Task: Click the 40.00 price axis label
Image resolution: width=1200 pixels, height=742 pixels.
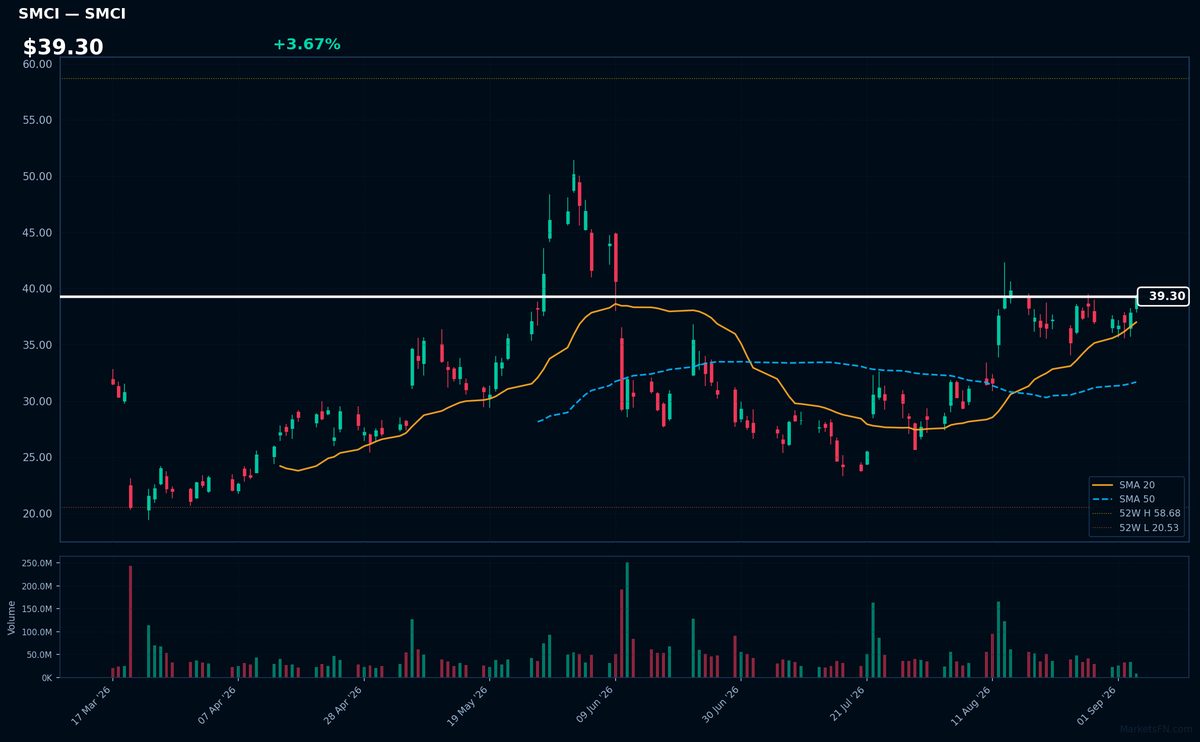Action: click(37, 289)
